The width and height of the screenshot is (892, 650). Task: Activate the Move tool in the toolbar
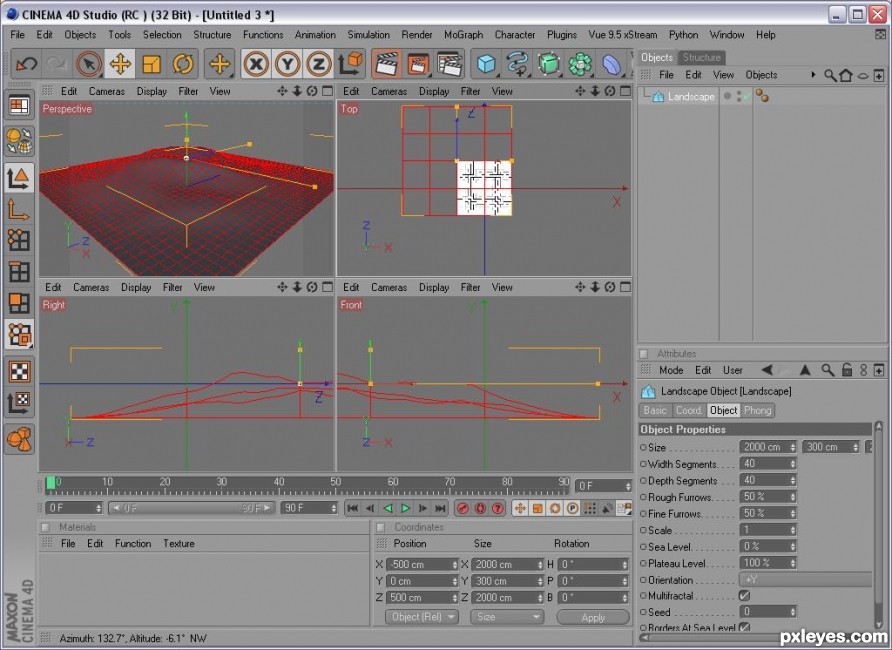(120, 64)
